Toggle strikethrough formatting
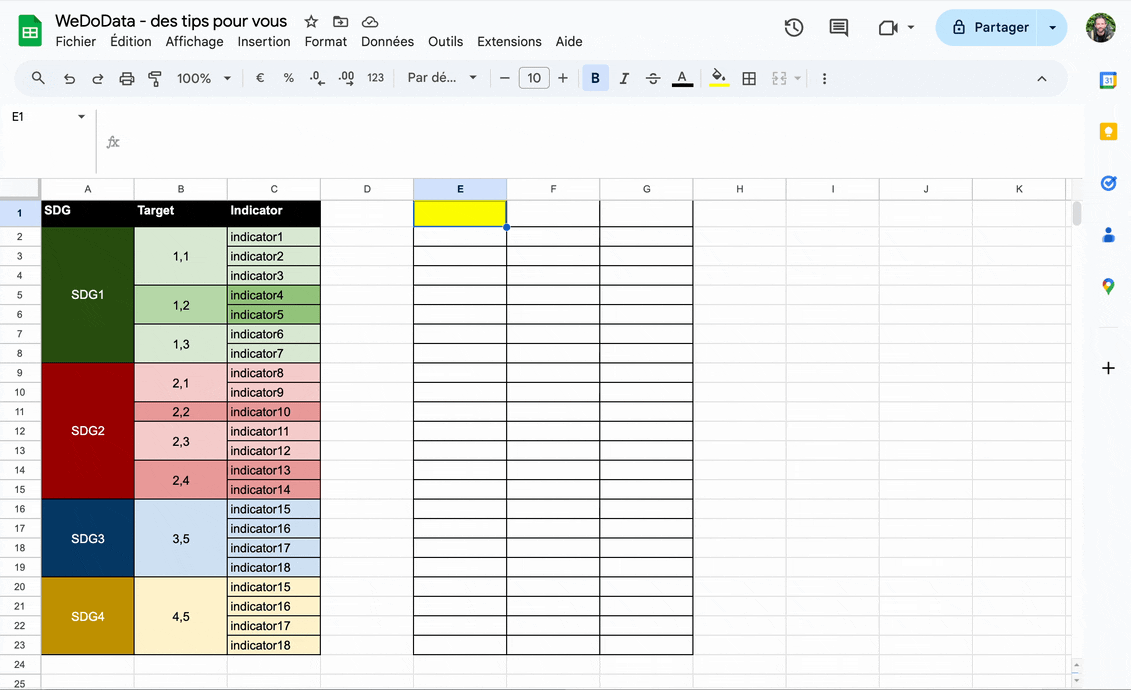 pos(653,78)
